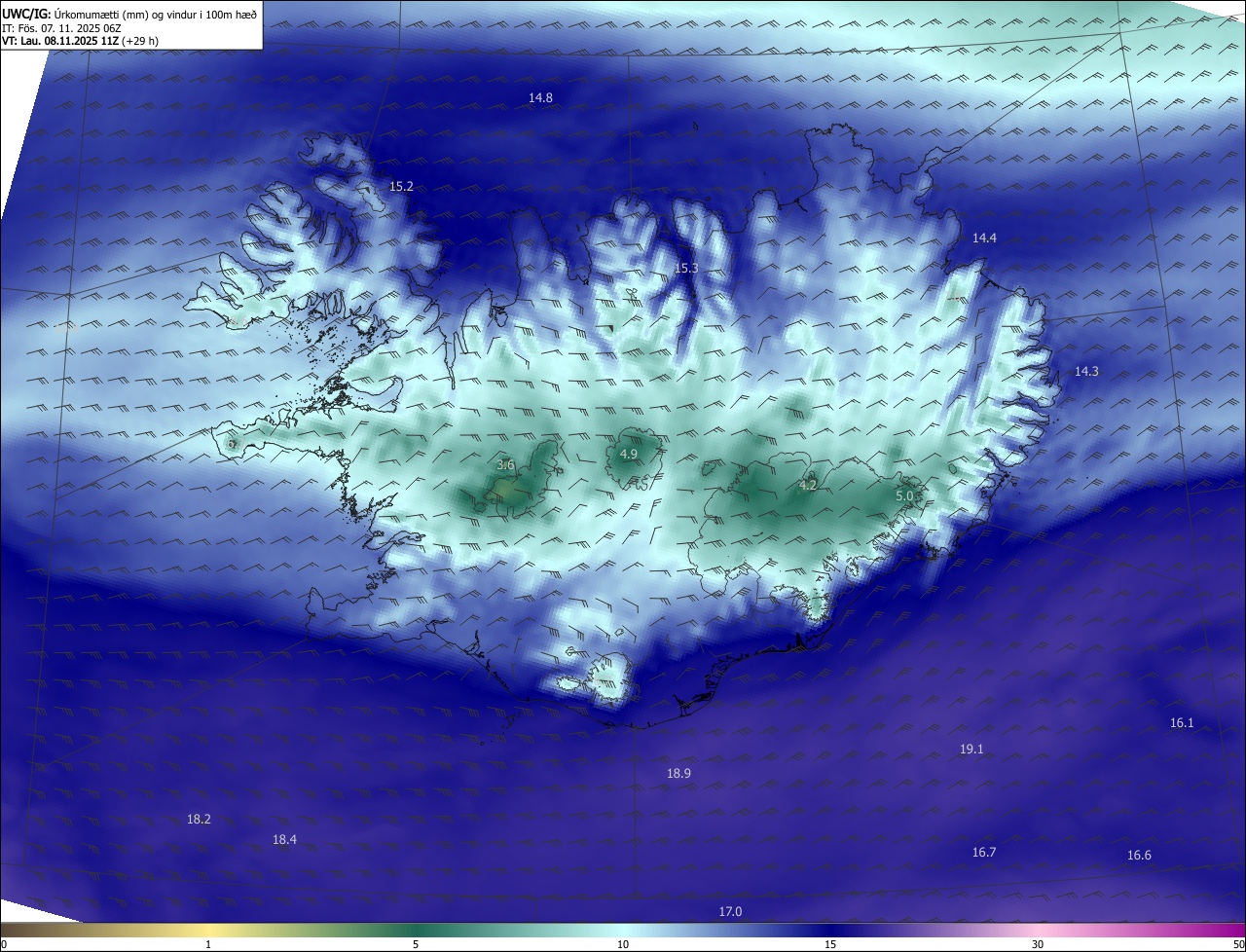This screenshot has height=952, width=1246.
Task: Click the 50 label on the color scale
Action: [1238, 944]
